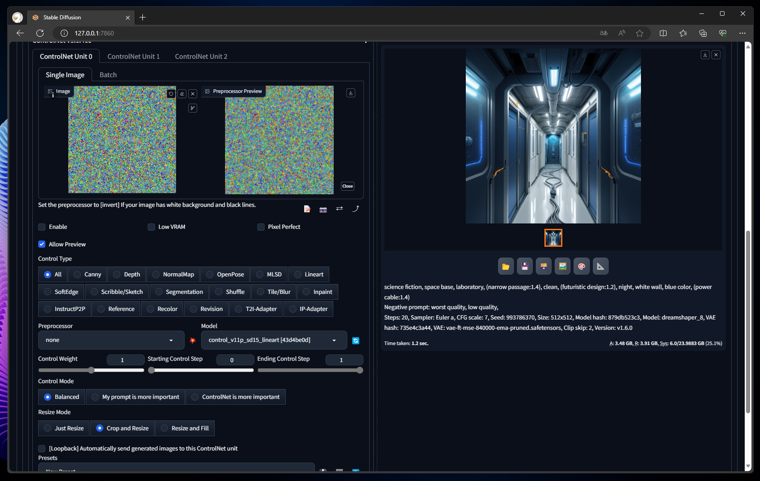Open browser collections icon
This screenshot has height=481, width=760.
coord(703,33)
